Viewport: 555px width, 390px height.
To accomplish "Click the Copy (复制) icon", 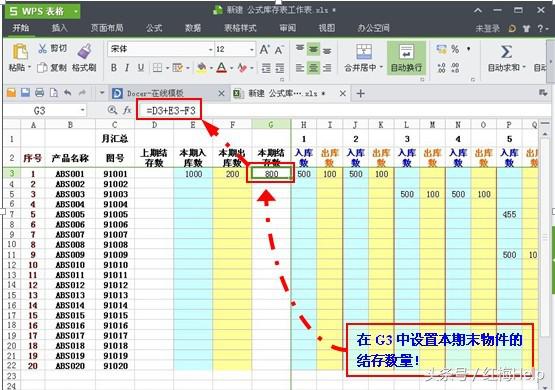I will tap(42, 67).
